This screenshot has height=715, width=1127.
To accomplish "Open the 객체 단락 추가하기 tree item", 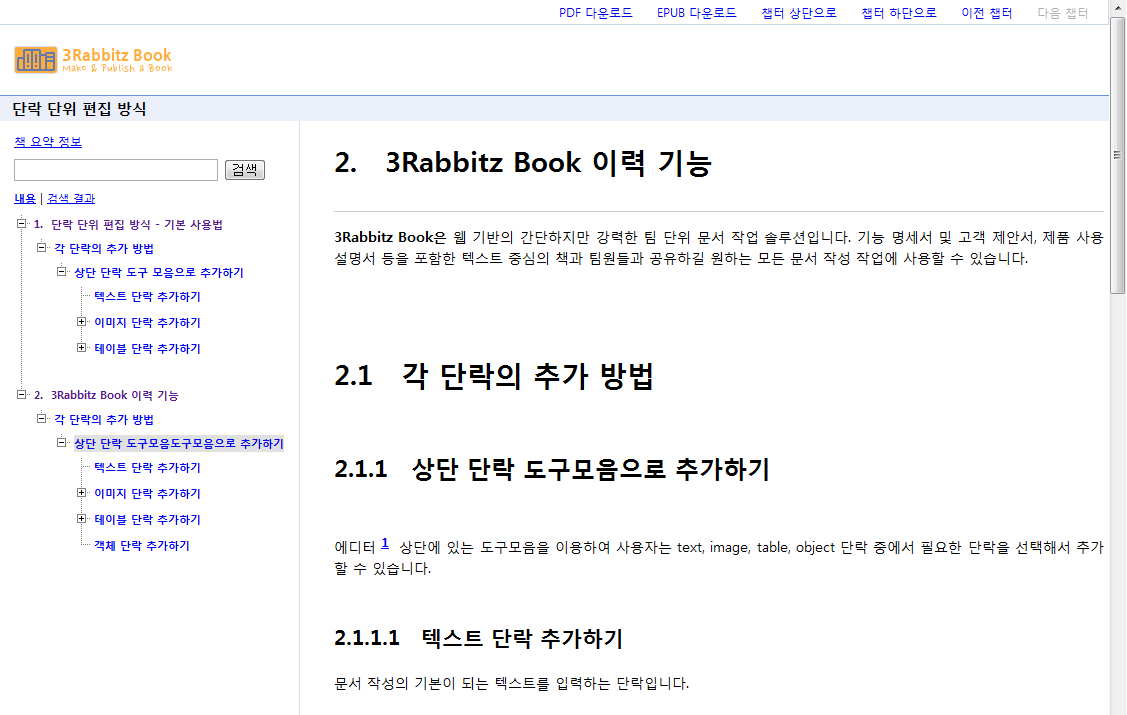I will coord(142,545).
